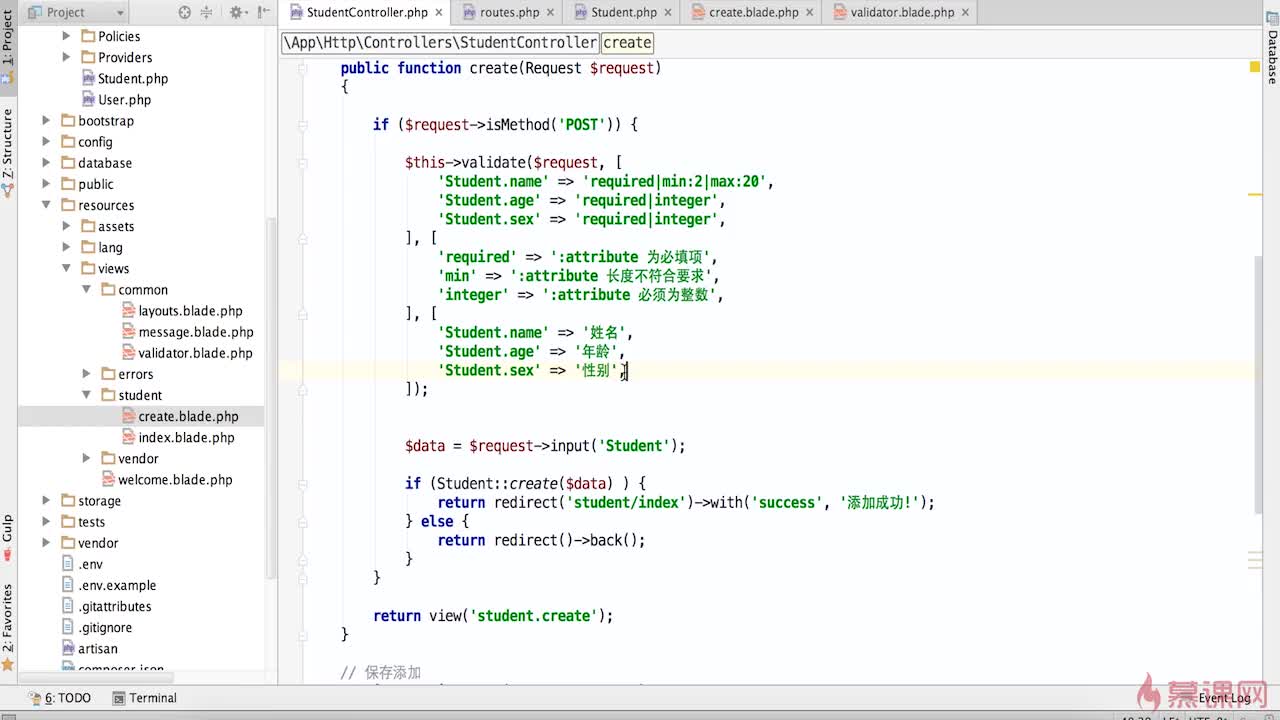The width and height of the screenshot is (1280, 720).
Task: Expand the storage folder
Action: [46, 501]
